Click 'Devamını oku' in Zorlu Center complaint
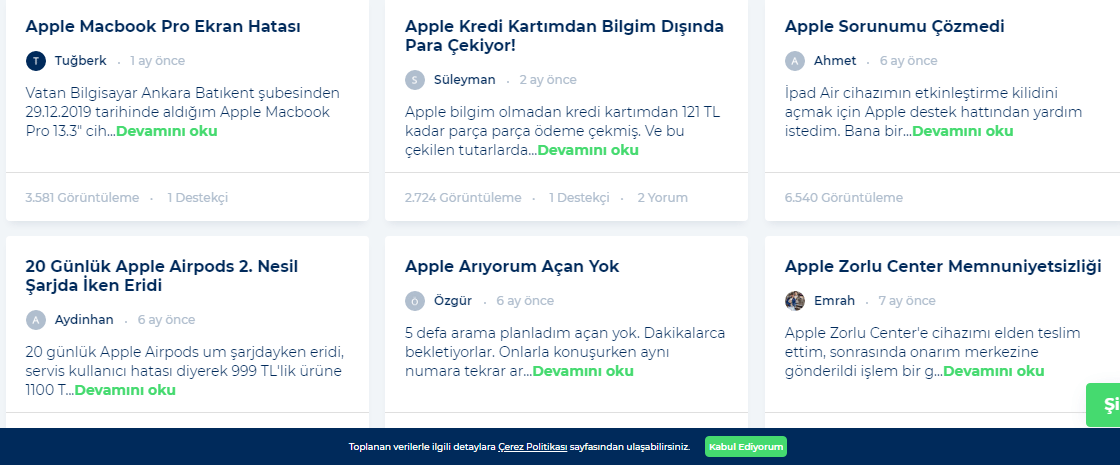This screenshot has height=465, width=1120. pos(994,371)
